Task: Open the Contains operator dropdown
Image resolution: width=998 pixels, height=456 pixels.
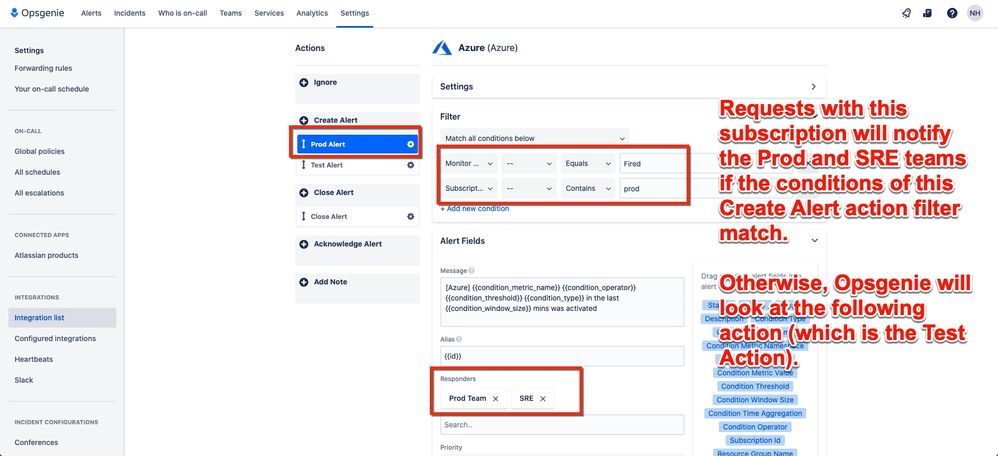Action: (x=587, y=189)
